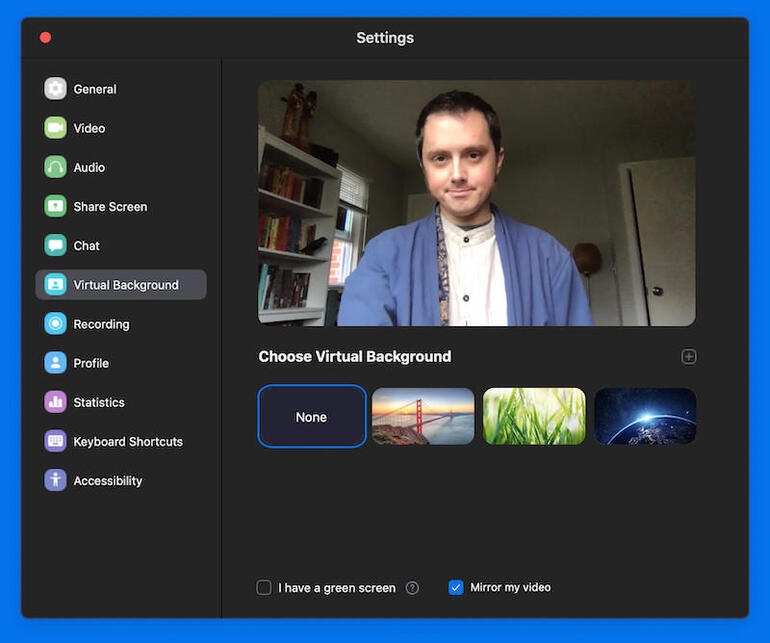Close the Settings window with red button
770x643 pixels.
pyautogui.click(x=45, y=38)
